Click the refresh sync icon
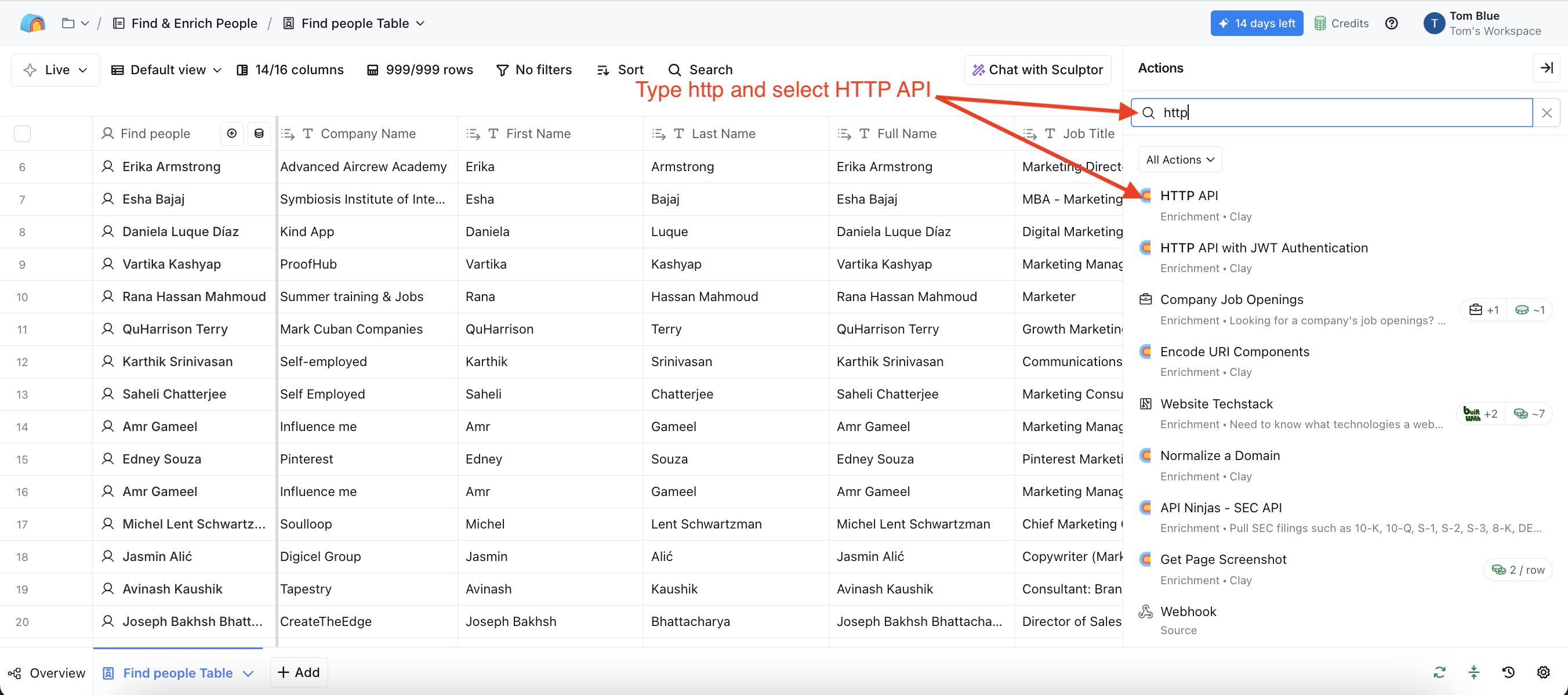This screenshot has width=1568, height=695. point(1439,672)
